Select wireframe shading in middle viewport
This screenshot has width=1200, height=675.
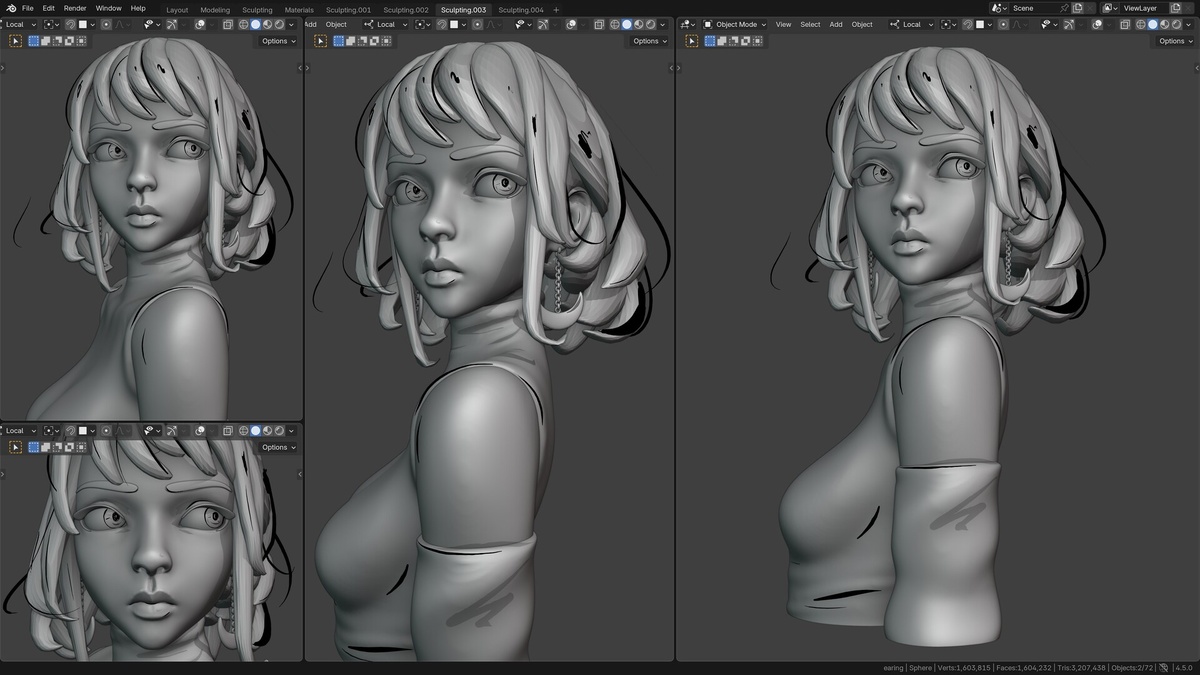614,24
